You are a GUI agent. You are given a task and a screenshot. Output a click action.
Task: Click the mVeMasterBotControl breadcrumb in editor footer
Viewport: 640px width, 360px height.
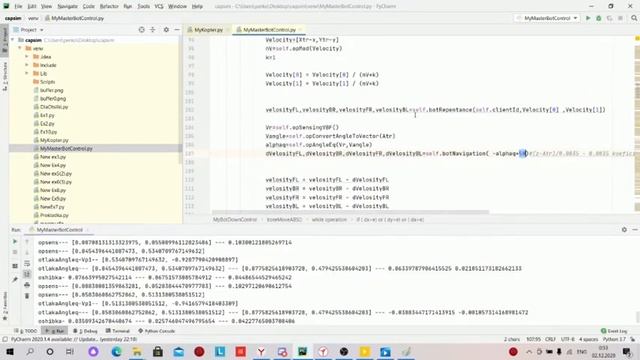[x=235, y=220]
